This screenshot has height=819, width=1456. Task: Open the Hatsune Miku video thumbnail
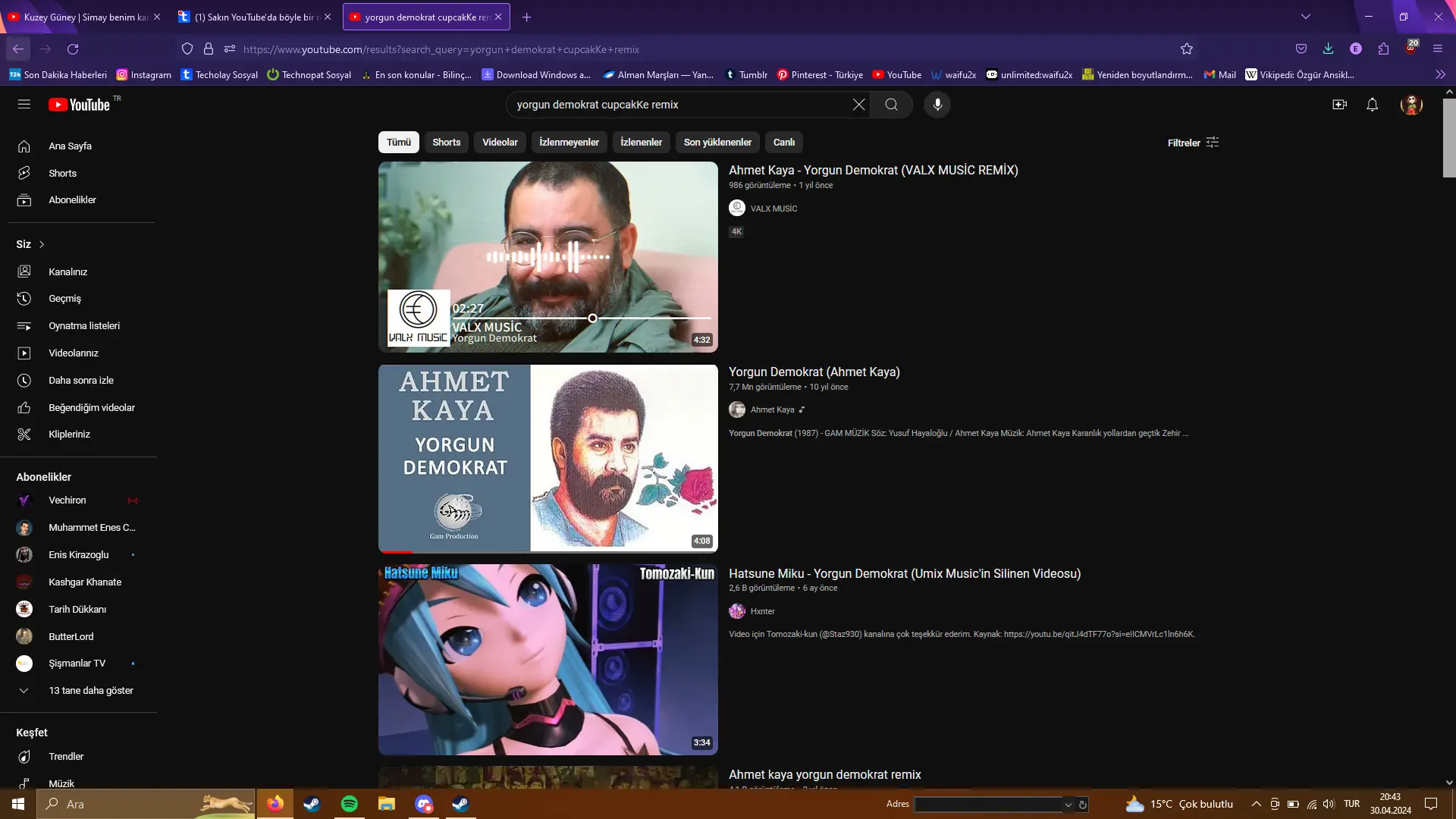coord(548,660)
